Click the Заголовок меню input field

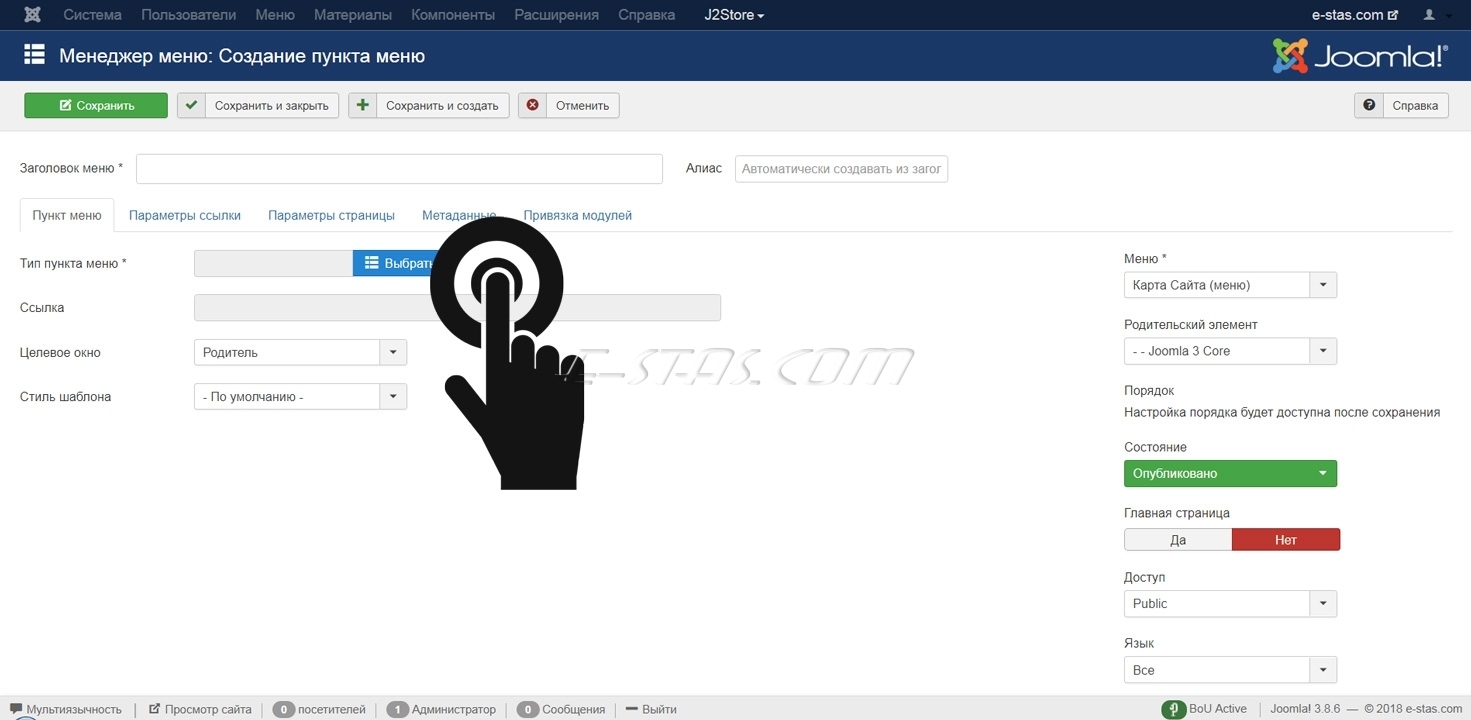pyautogui.click(x=399, y=169)
